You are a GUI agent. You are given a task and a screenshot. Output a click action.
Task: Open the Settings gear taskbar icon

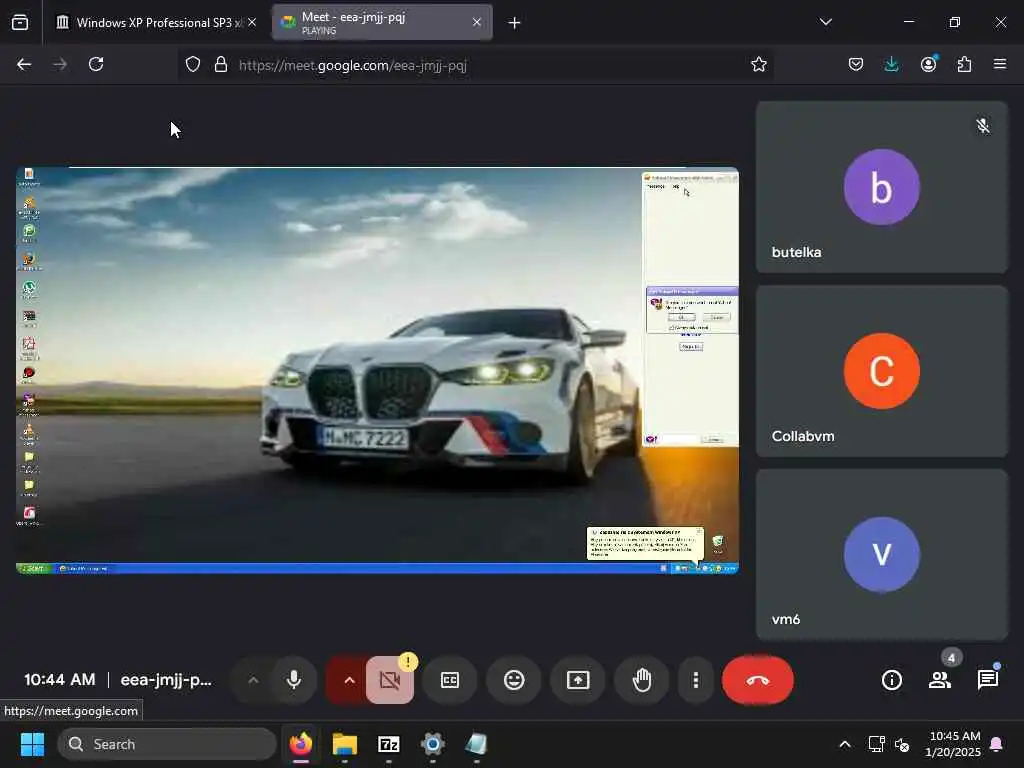(432, 744)
